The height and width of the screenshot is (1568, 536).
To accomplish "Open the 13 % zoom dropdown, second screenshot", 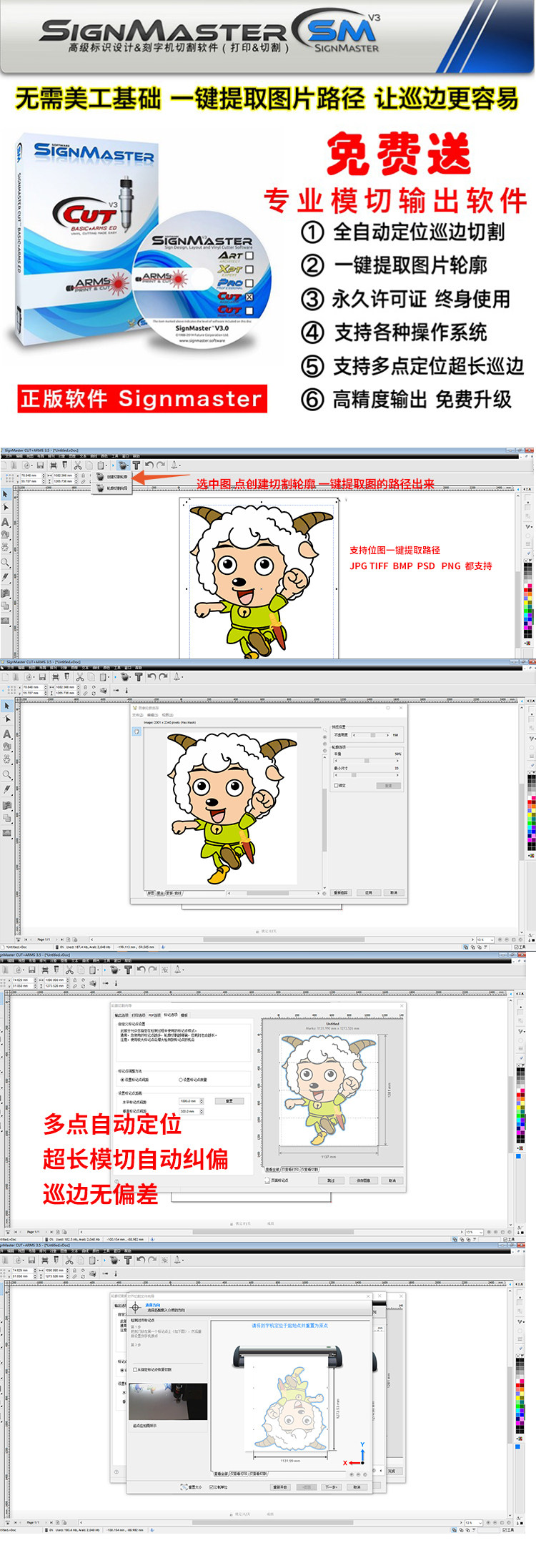I will click(x=484, y=940).
